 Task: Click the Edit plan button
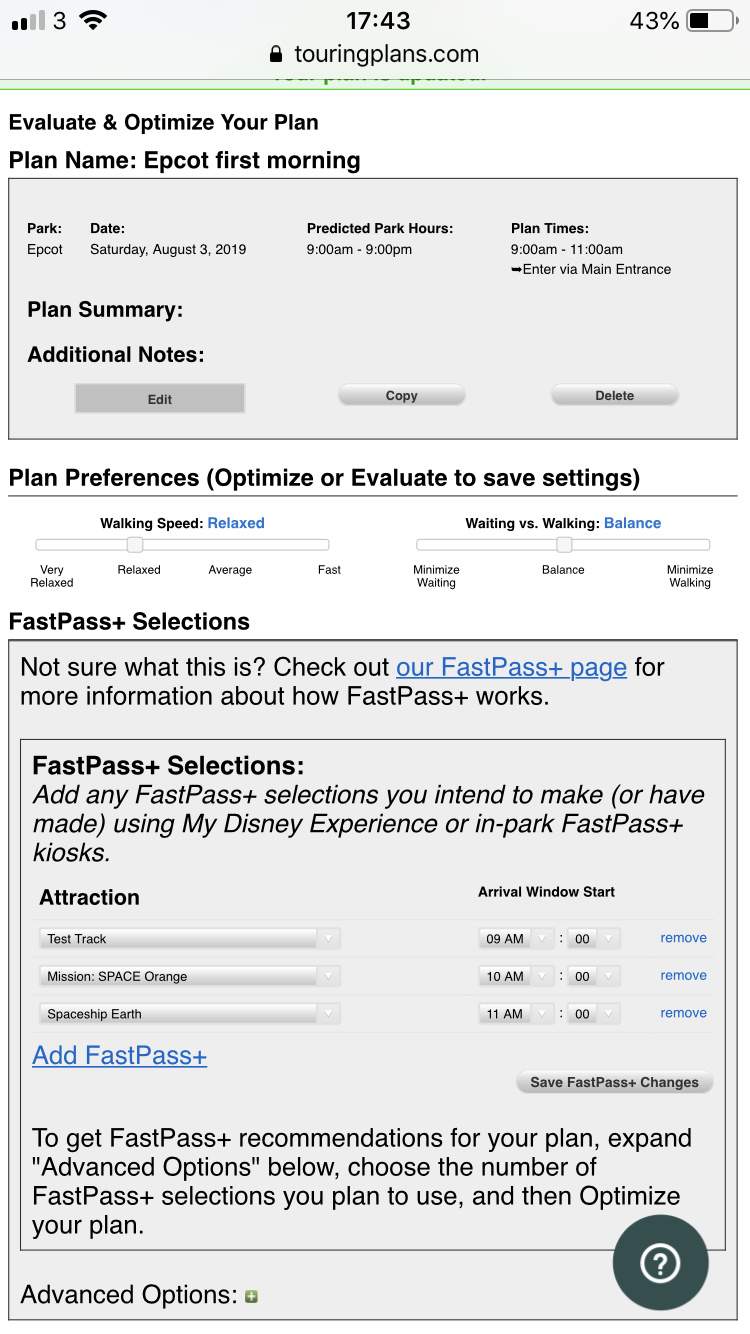160,399
